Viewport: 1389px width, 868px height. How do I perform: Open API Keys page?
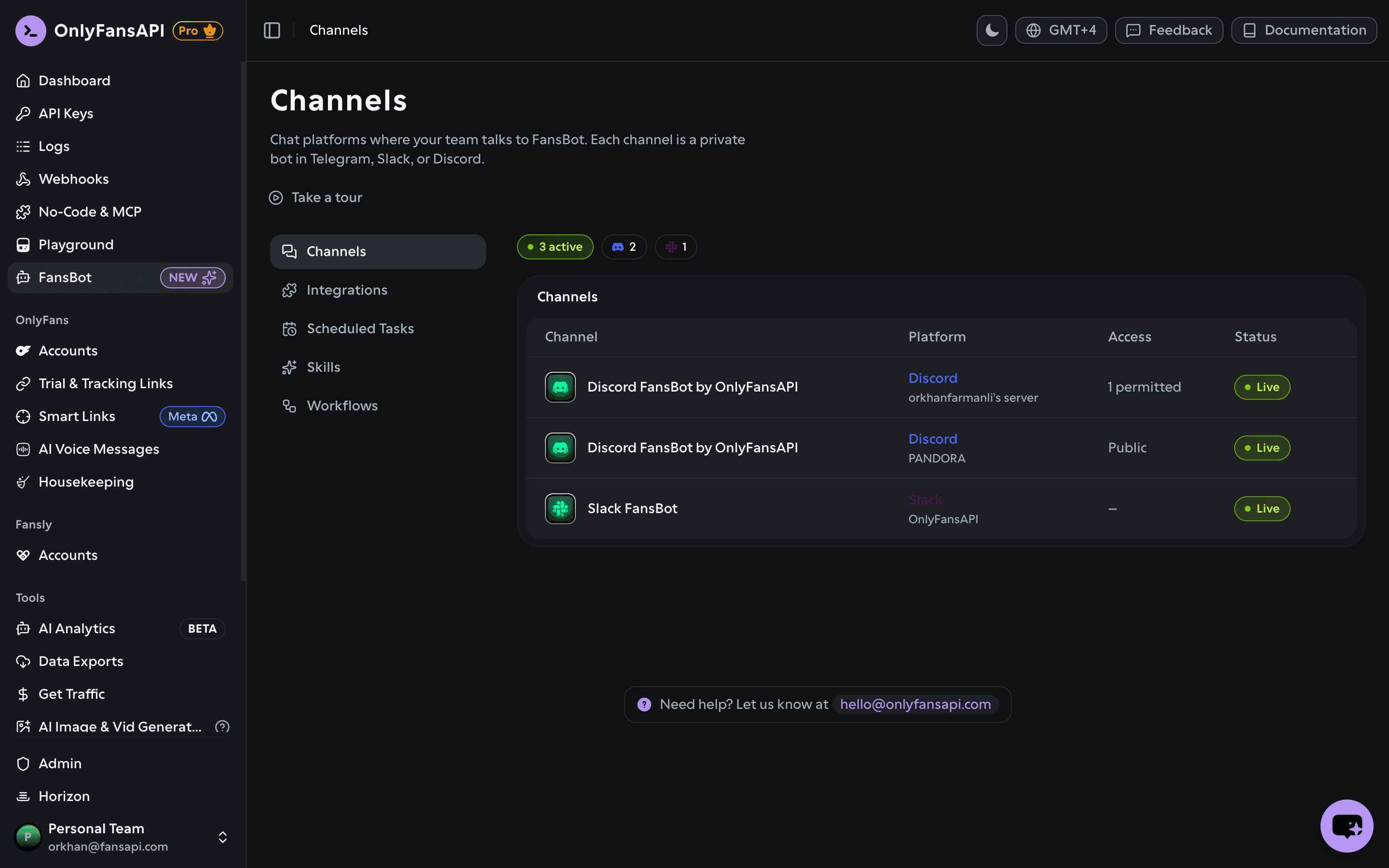tap(121, 114)
